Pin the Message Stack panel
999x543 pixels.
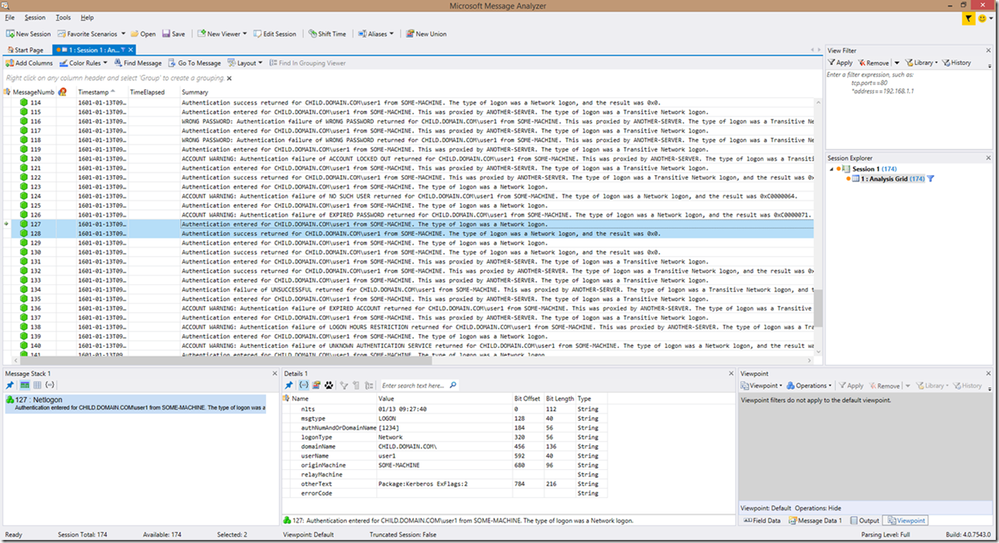10,385
